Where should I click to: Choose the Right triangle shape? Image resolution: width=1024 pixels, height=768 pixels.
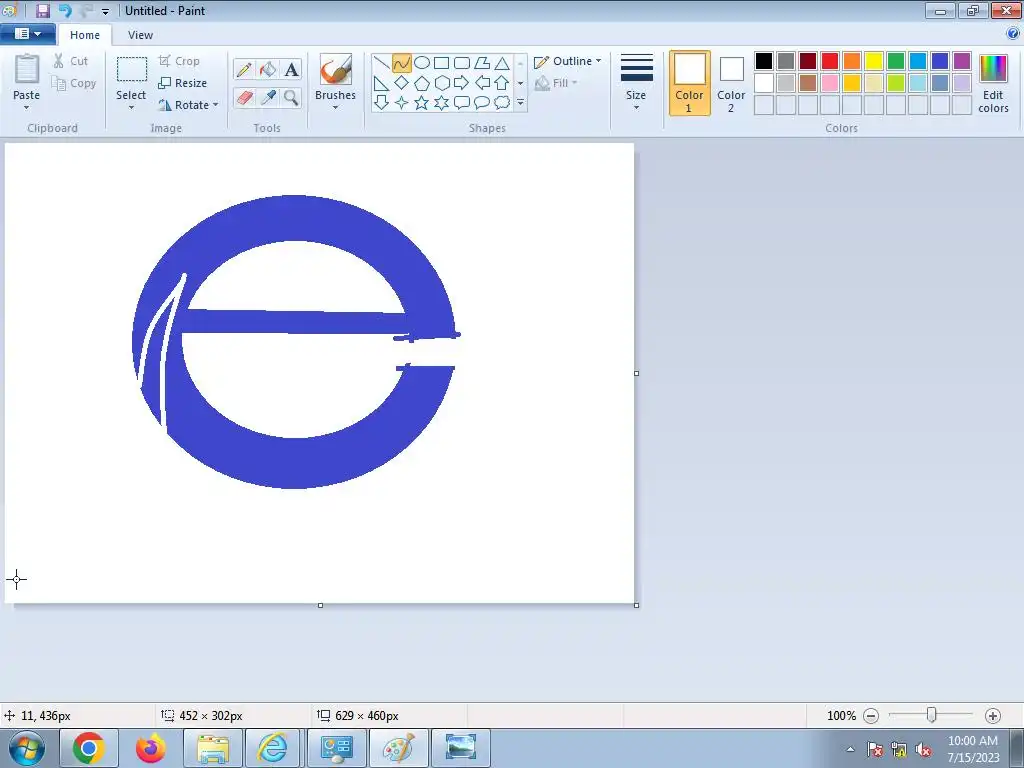tap(381, 83)
